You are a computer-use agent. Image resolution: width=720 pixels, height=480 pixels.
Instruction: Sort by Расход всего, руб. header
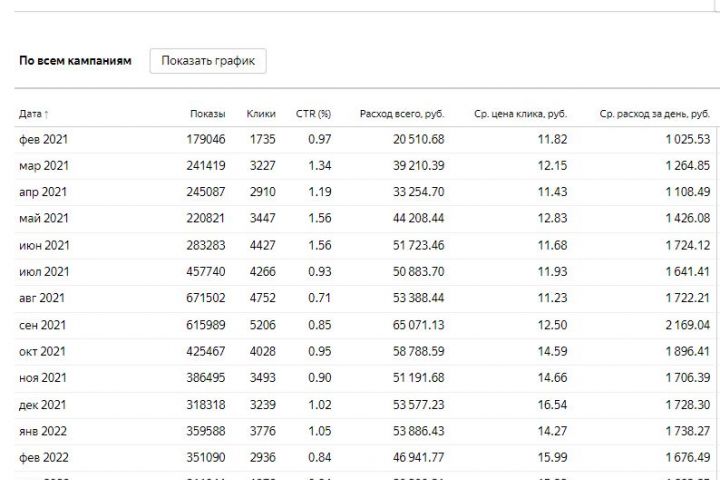point(402,114)
